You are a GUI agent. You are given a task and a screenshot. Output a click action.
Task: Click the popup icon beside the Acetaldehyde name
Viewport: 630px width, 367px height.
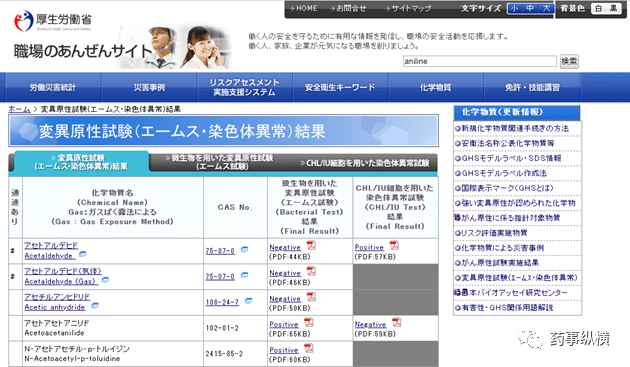(x=82, y=254)
